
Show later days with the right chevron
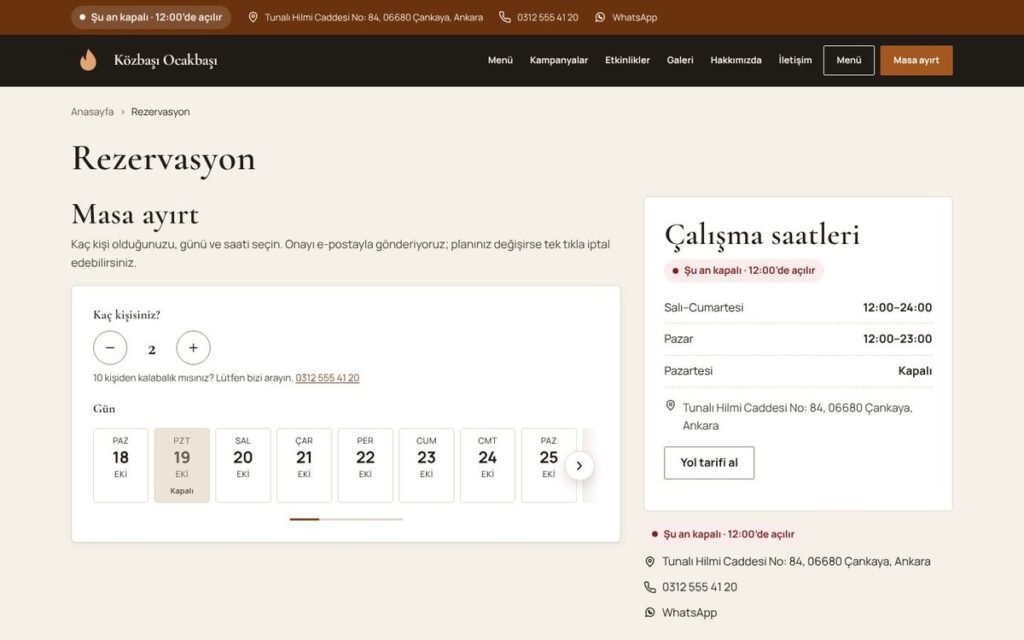click(x=579, y=466)
